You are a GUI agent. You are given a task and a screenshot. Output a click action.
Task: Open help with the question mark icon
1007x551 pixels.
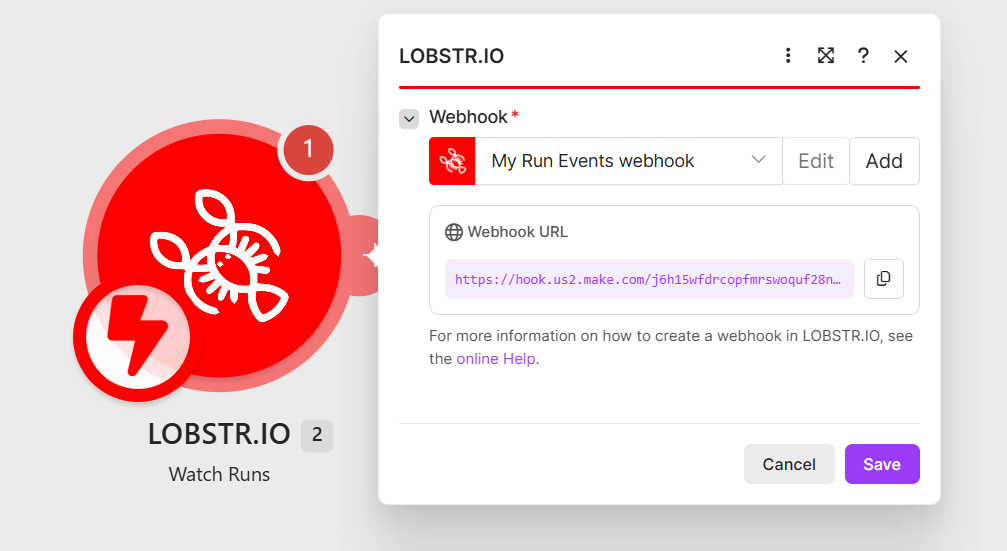click(863, 56)
